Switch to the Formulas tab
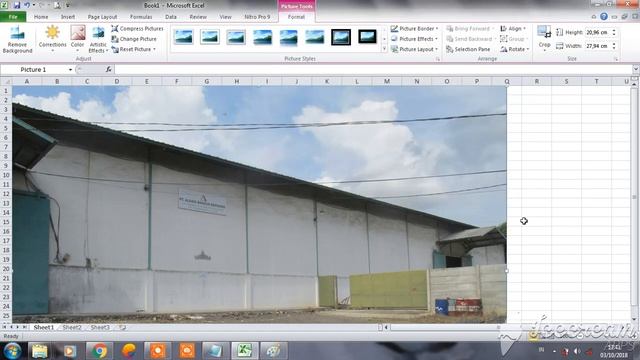 coord(141,17)
